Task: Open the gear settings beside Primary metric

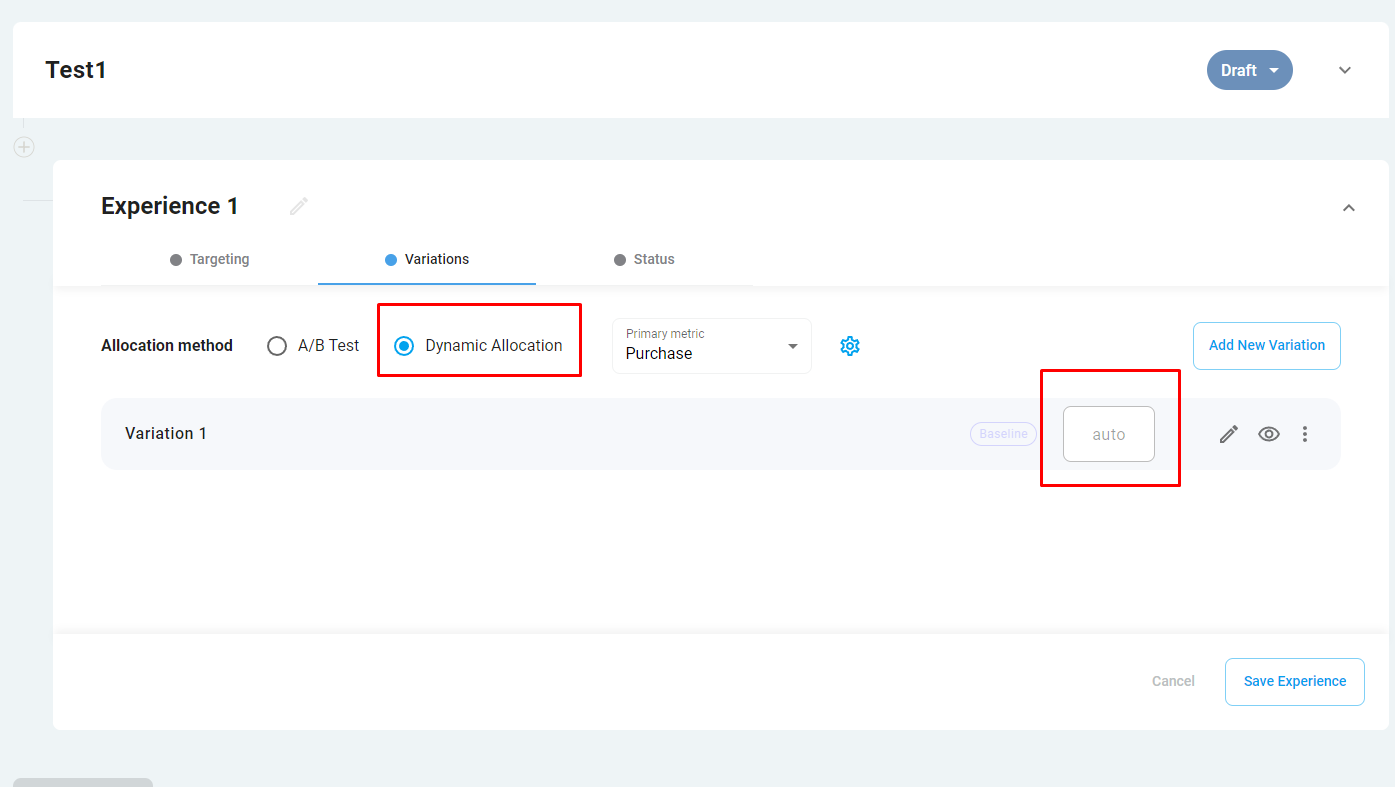Action: coord(850,346)
